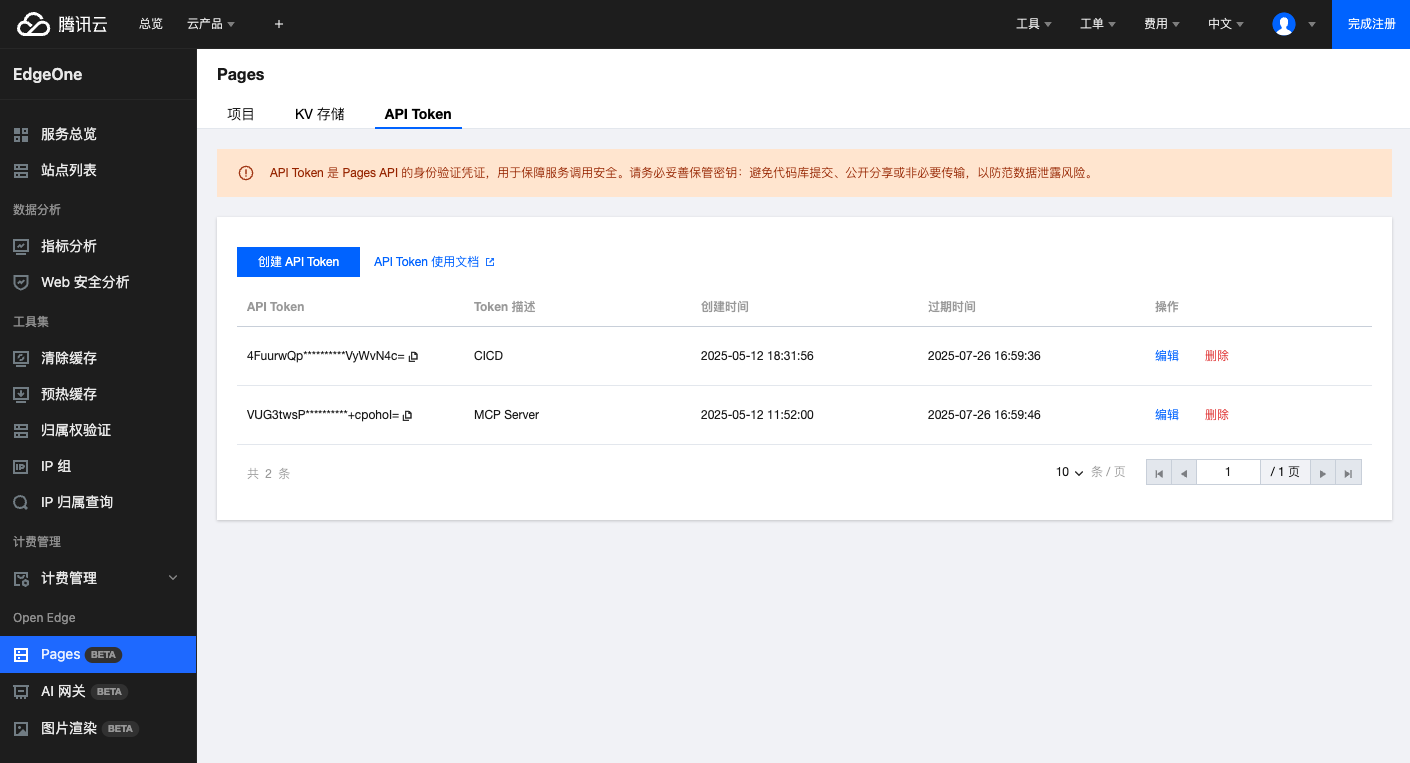Viewport: 1410px width, 763px height.
Task: Open the 10 条/页 page size dropdown
Action: pyautogui.click(x=1070, y=472)
